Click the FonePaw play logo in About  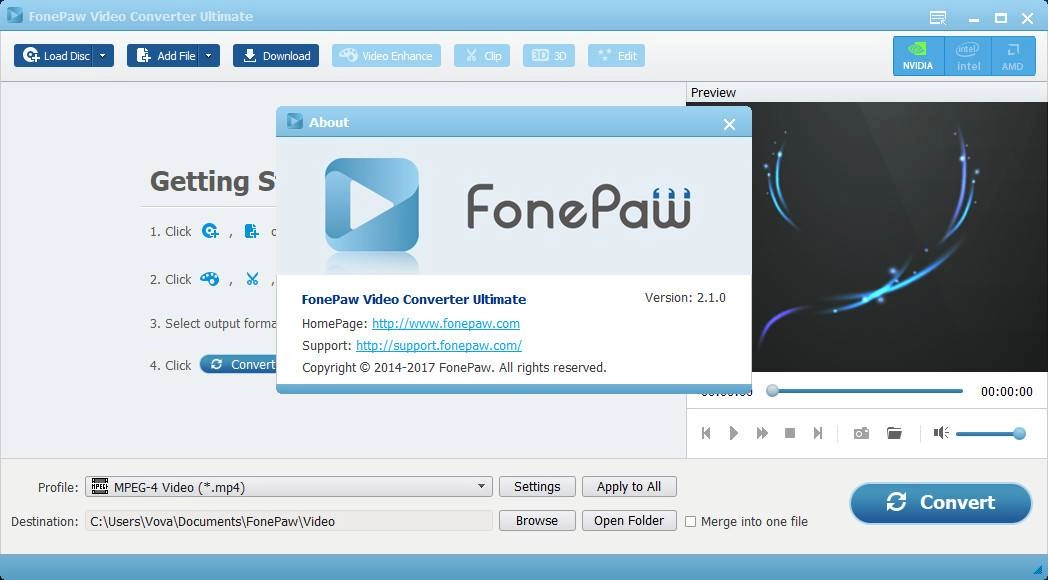372,204
